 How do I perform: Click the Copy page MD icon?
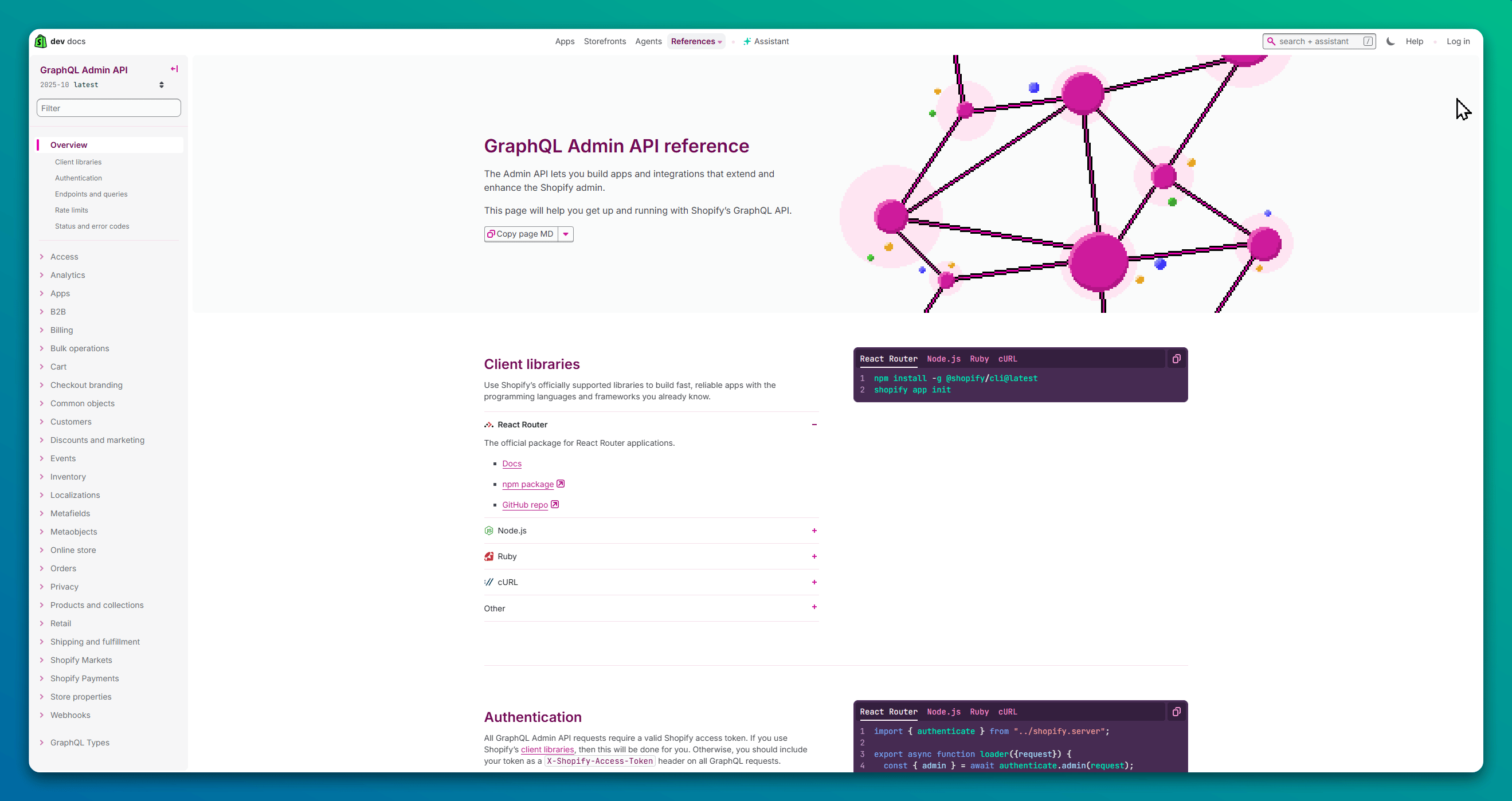click(x=491, y=234)
